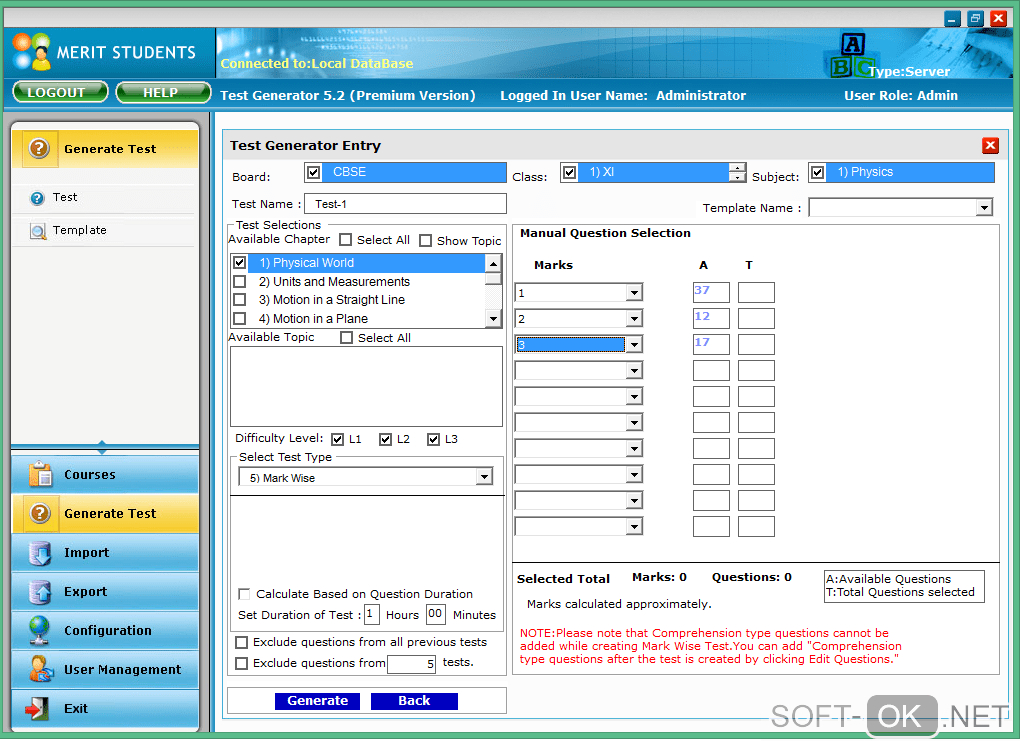Select the Exit sidebar item
Viewport: 1020px width, 741px height.
(105, 708)
